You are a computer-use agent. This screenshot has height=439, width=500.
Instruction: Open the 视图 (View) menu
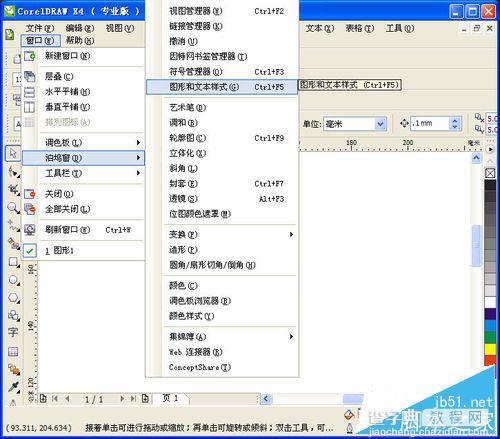tap(120, 28)
